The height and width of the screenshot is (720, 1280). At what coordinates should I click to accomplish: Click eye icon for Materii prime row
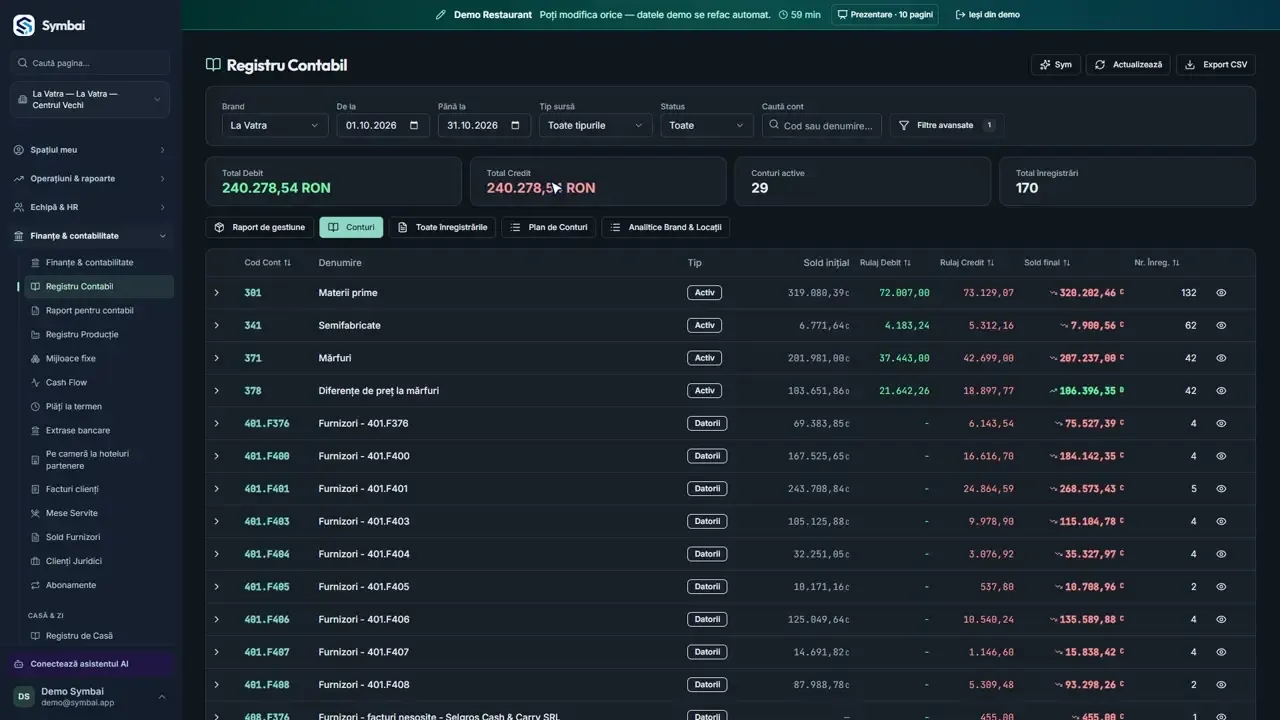1221,293
